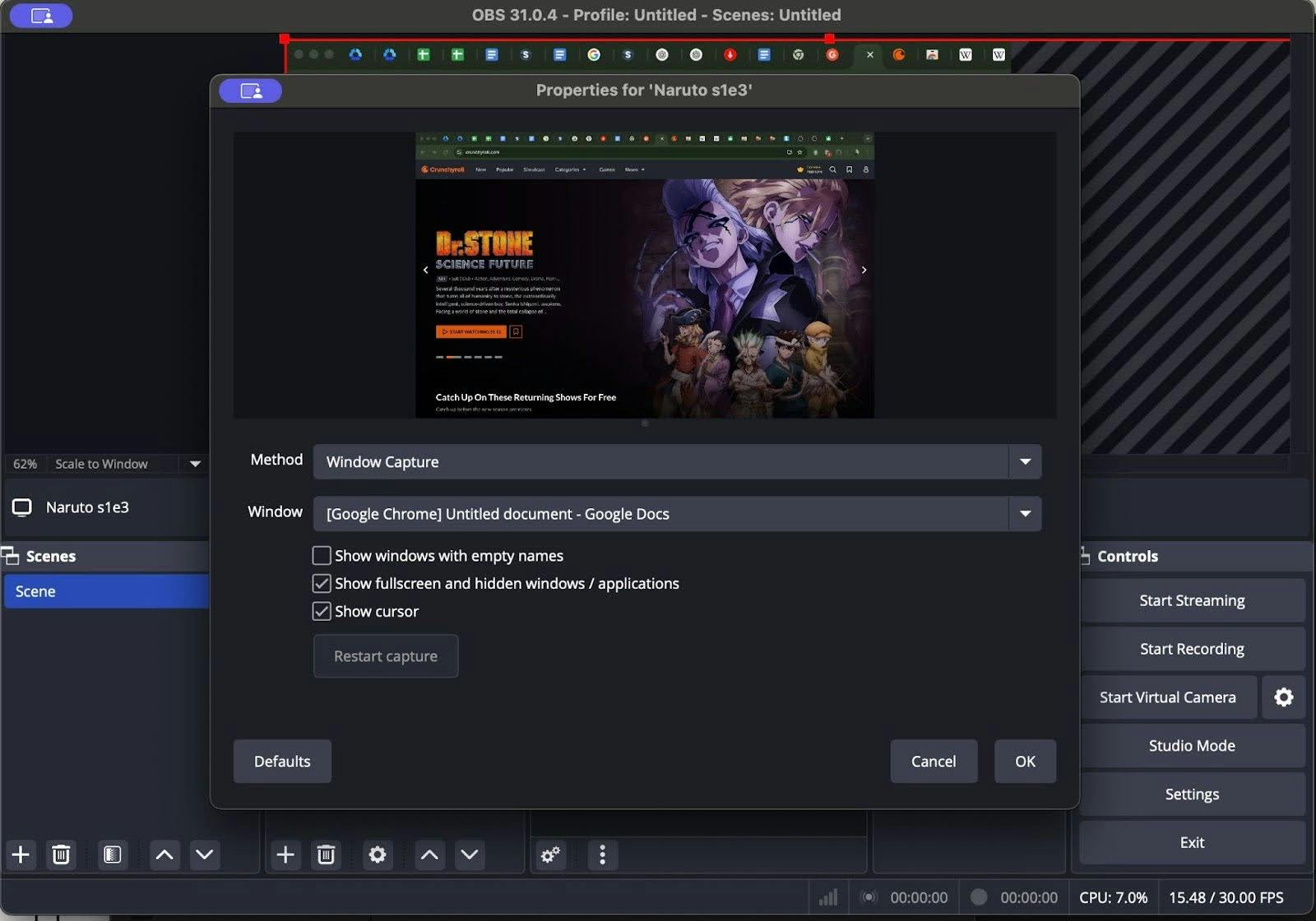Click the Controls dock panel icon
The width and height of the screenshot is (1316, 921).
tap(1085, 557)
